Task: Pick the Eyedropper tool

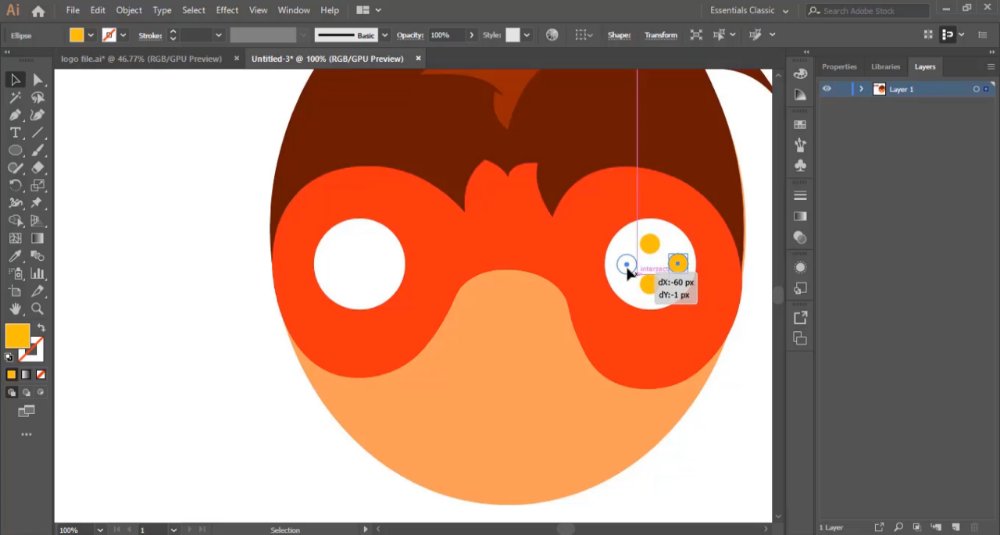Action: [15, 256]
